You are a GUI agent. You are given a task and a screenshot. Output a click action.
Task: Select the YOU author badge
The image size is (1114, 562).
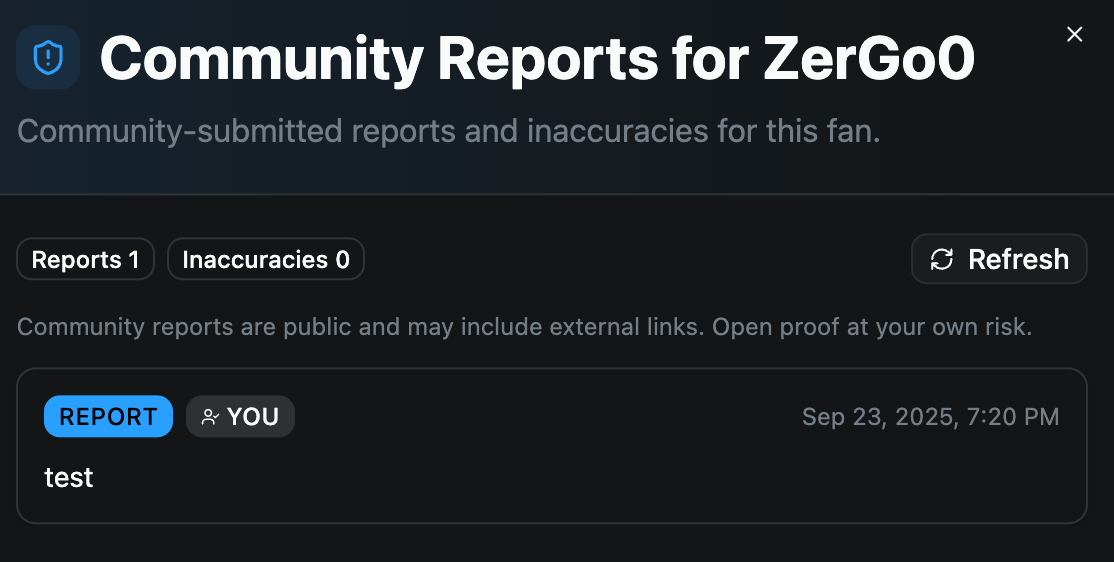(x=241, y=417)
